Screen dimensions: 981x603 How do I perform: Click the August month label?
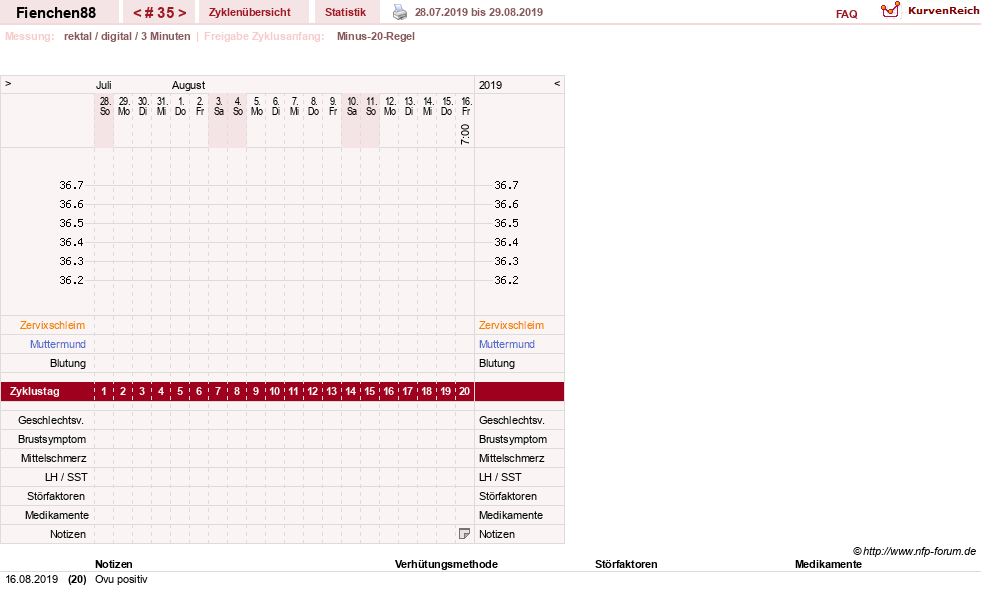click(188, 85)
